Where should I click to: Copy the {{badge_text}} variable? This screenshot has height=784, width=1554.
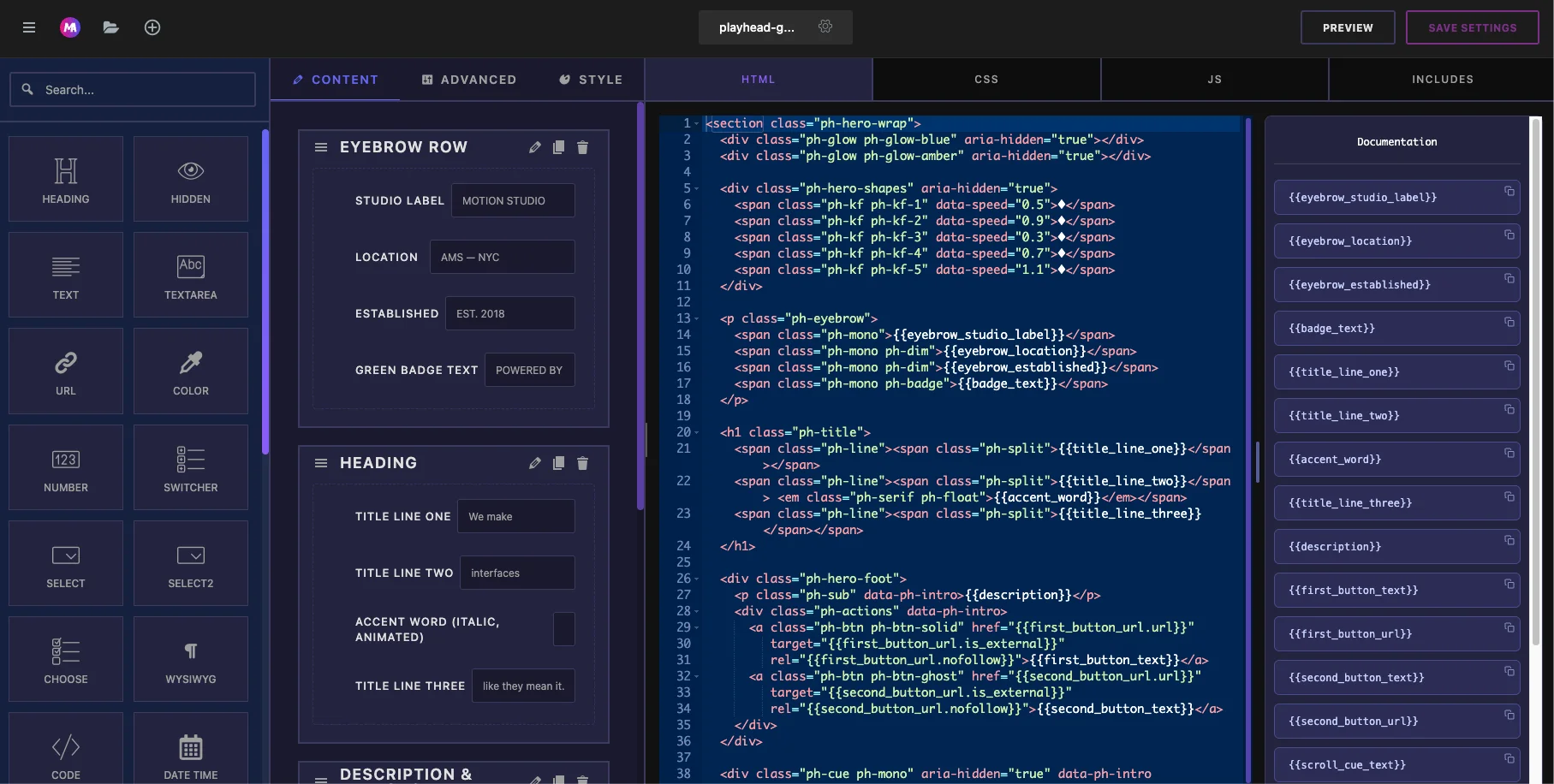(x=1509, y=322)
